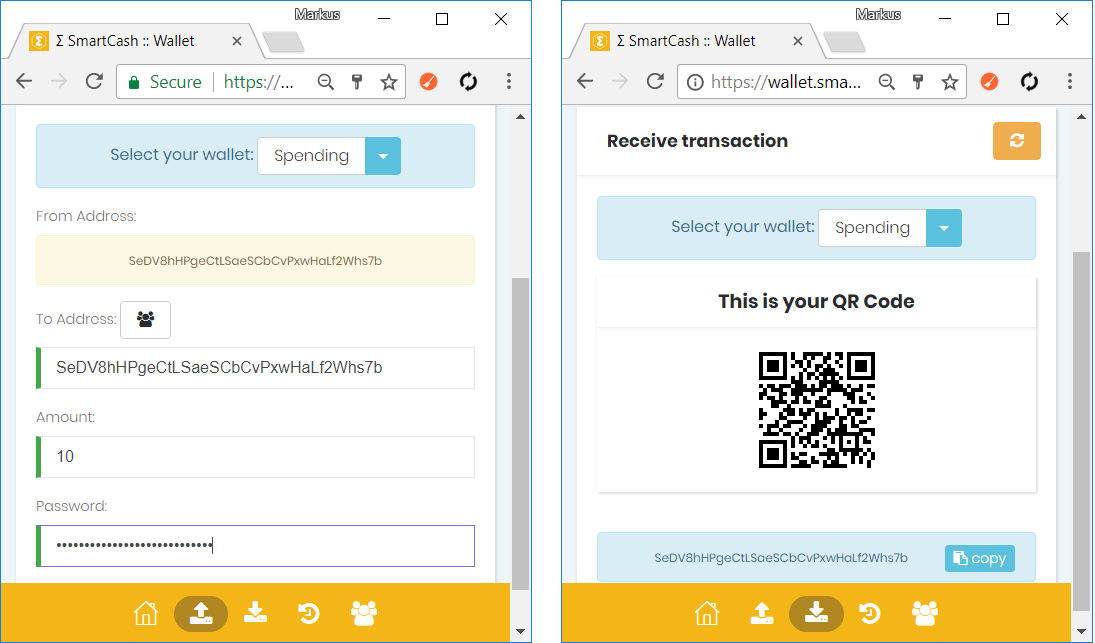Click circular sync extension icon in left browser

tap(469, 82)
